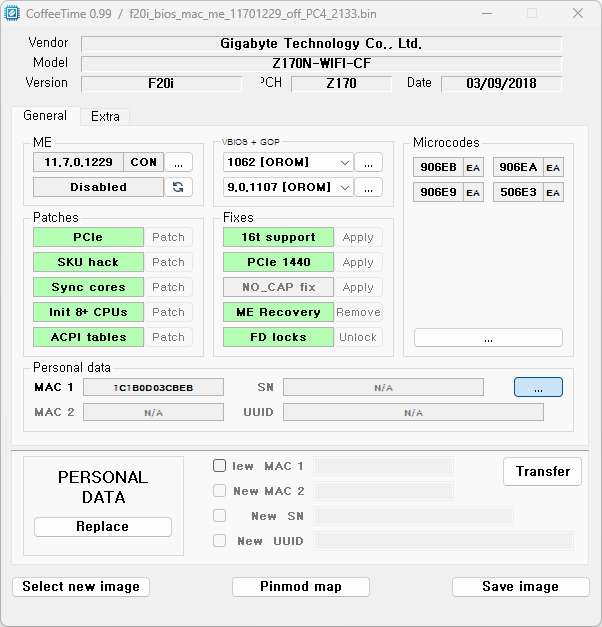
Task: Click Patch next to Init 8+ CPUs
Action: (168, 312)
